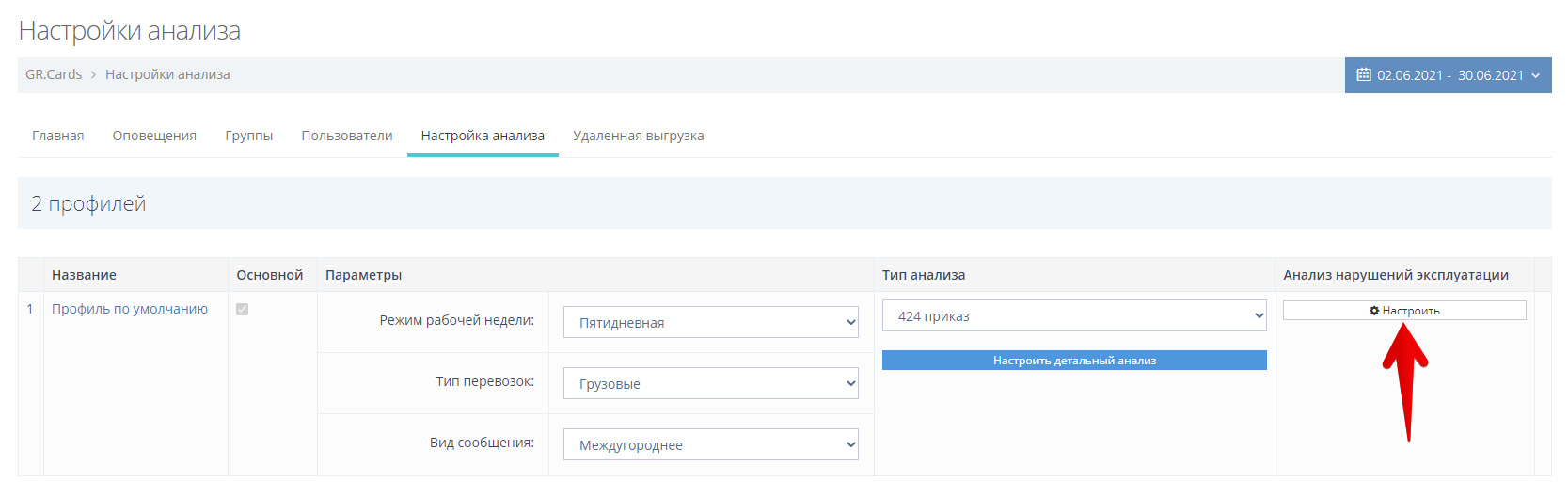1568x499 pixels.
Task: Expand the Тип перевозок dropdown
Action: [710, 383]
